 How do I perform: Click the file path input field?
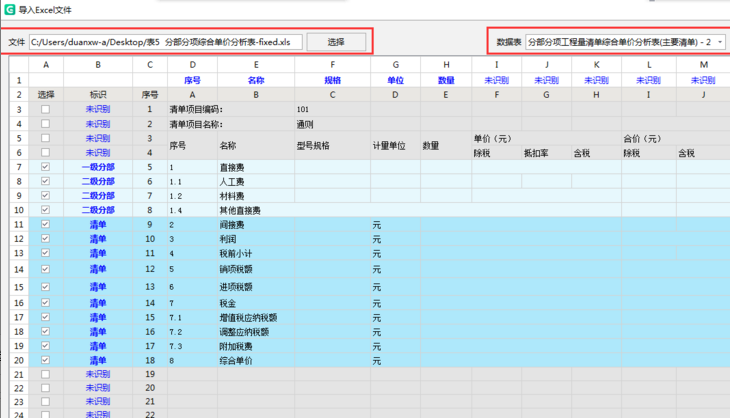point(166,42)
